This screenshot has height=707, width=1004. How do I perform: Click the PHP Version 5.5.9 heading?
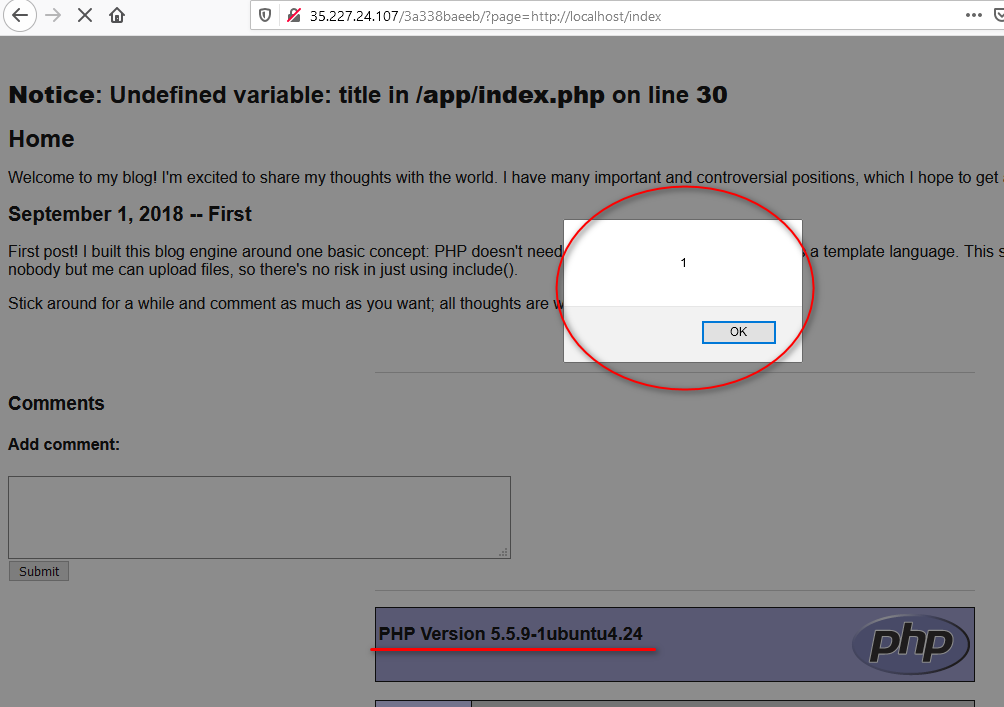(x=510, y=634)
